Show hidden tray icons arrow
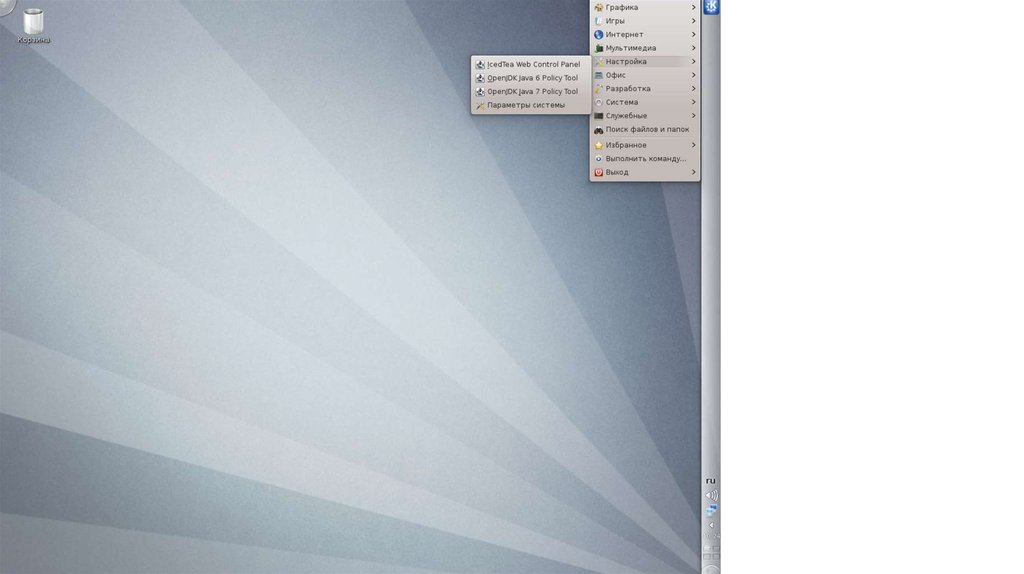The width and height of the screenshot is (1024, 574). coord(711,524)
